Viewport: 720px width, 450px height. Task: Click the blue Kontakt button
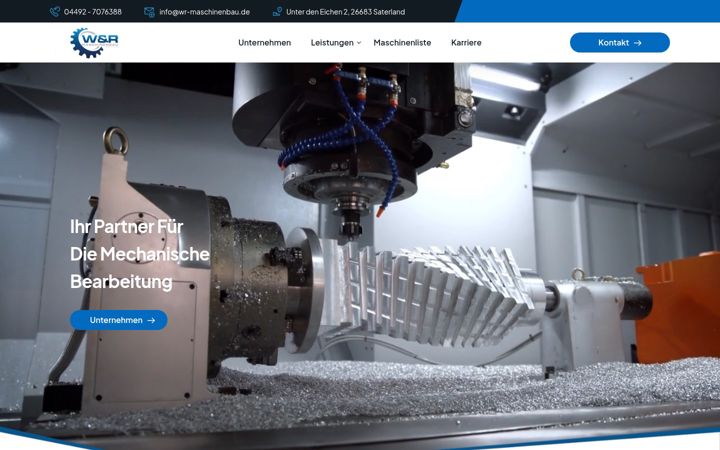(619, 42)
